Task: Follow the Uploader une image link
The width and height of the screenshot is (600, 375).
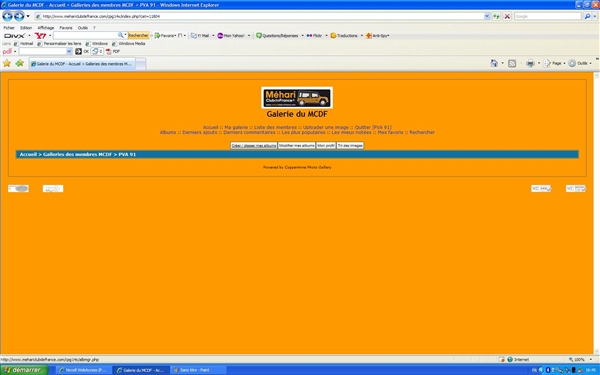Action: (326, 127)
